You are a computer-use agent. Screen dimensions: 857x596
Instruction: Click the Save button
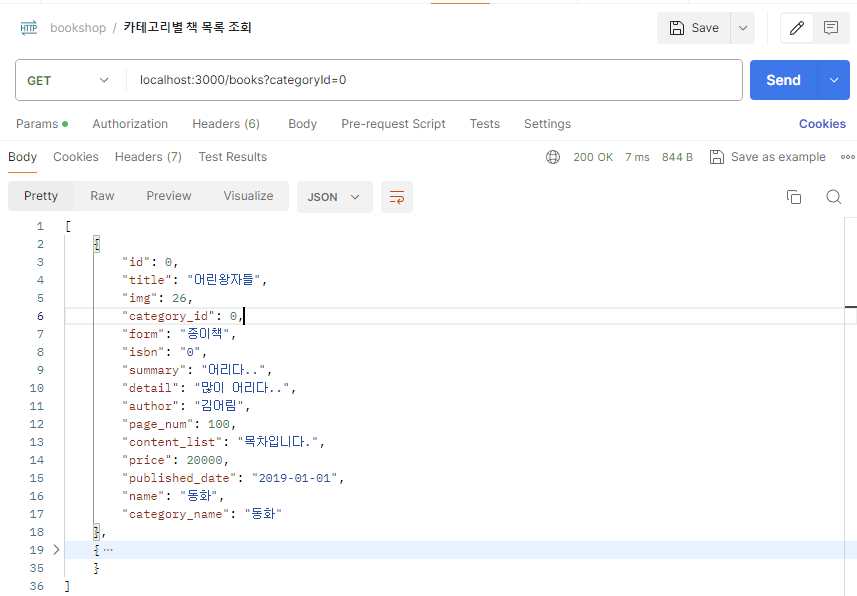coord(694,28)
